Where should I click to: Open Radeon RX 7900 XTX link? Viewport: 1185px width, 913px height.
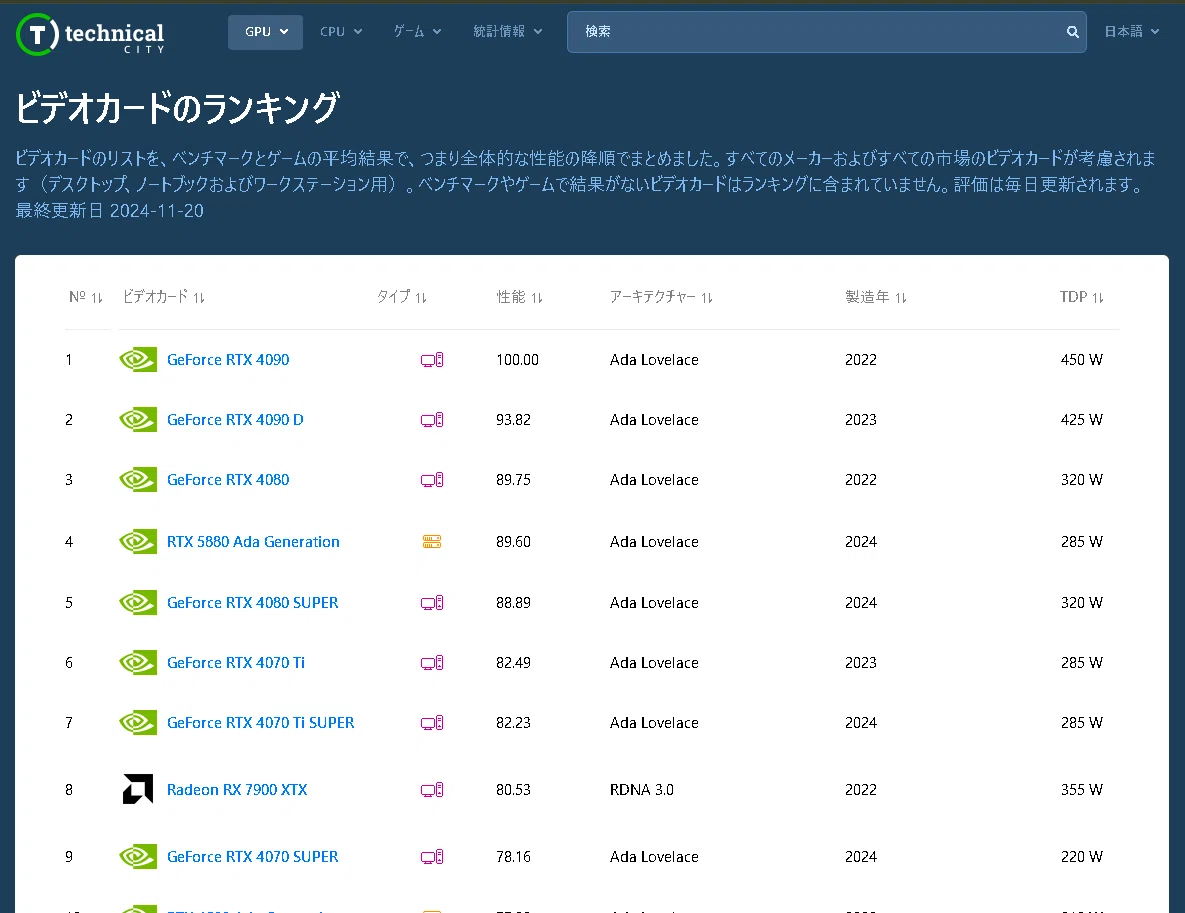pyautogui.click(x=237, y=790)
